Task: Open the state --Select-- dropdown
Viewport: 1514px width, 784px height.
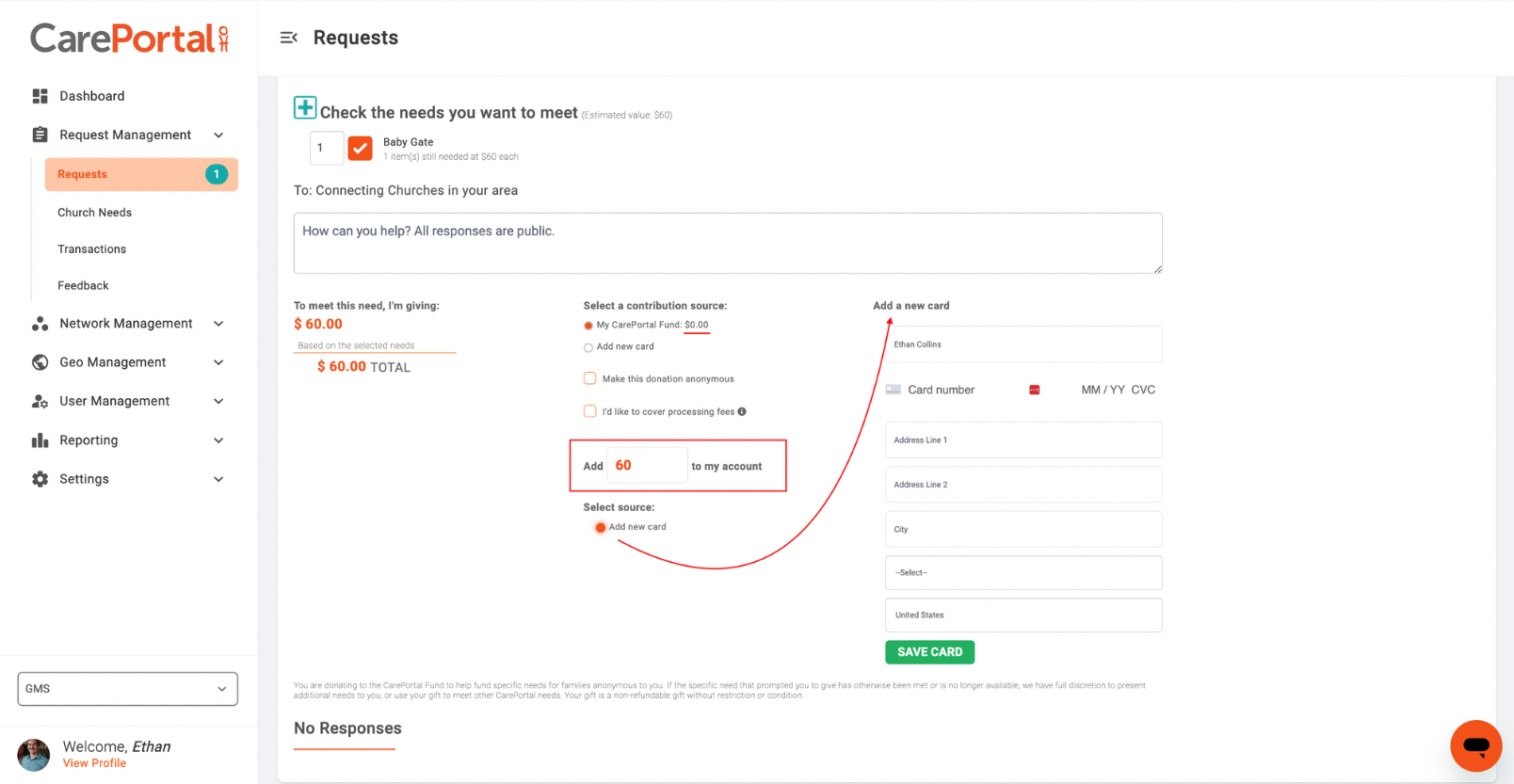Action: click(1023, 572)
